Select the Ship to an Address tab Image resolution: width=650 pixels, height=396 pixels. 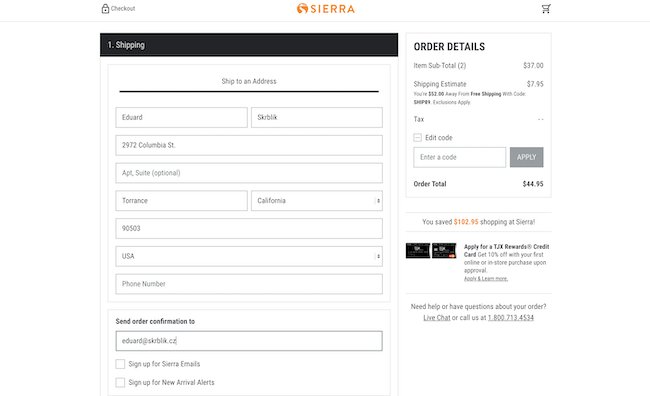pyautogui.click(x=249, y=81)
